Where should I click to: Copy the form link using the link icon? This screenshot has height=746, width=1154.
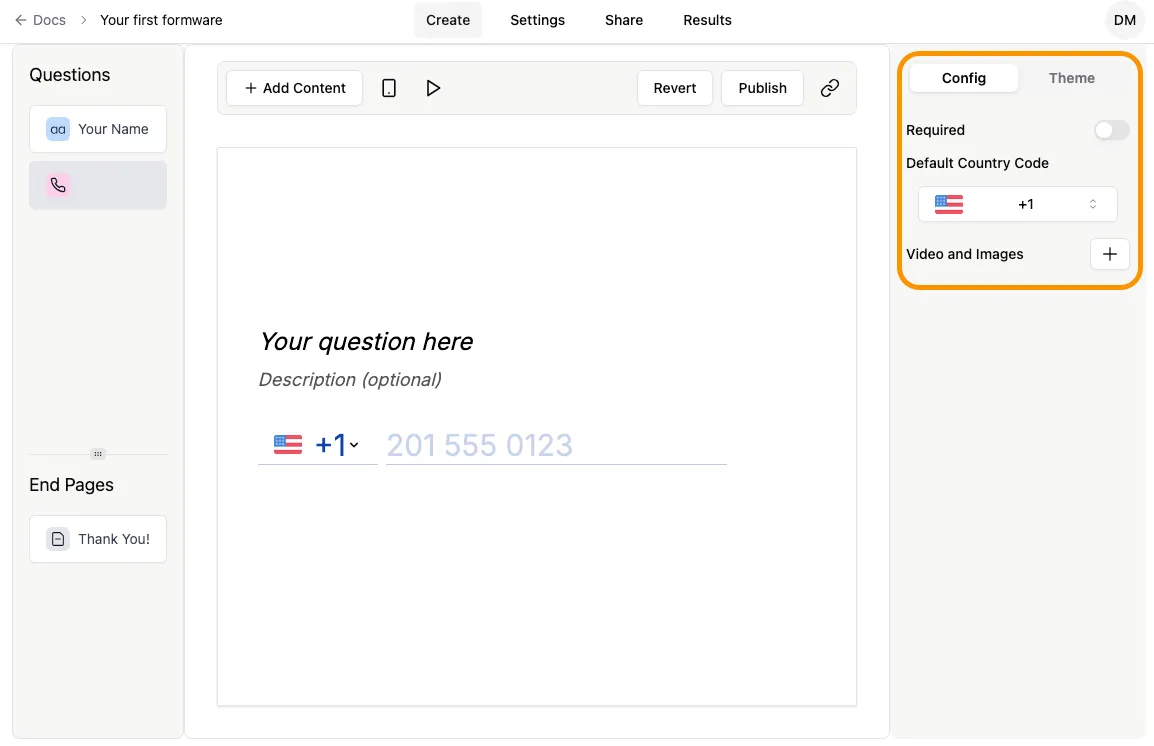[829, 88]
